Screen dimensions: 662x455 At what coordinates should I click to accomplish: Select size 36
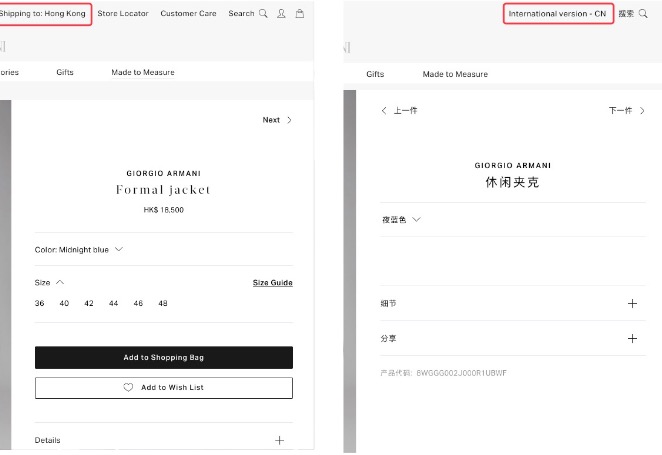tap(40, 303)
